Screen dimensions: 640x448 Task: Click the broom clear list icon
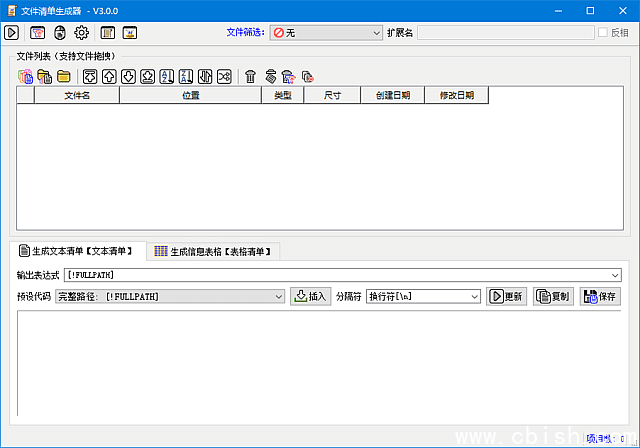click(270, 76)
